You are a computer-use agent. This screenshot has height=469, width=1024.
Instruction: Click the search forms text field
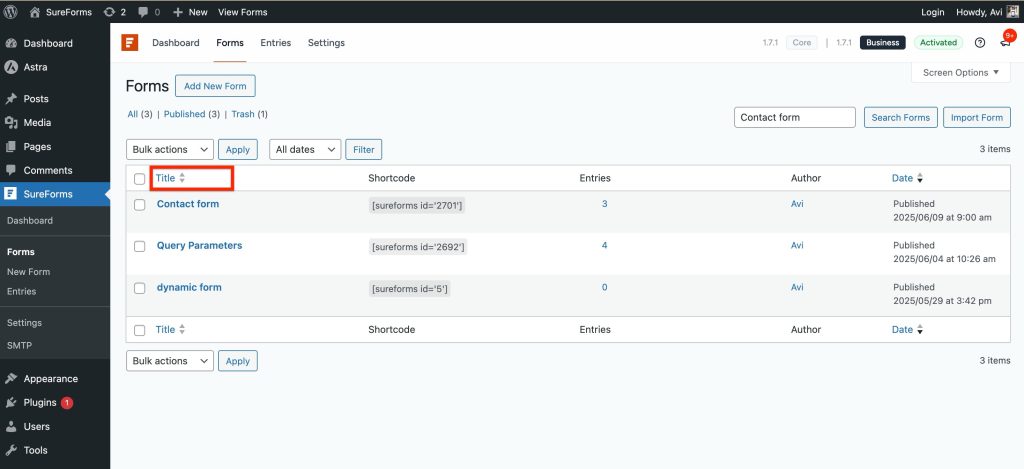pyautogui.click(x=794, y=117)
